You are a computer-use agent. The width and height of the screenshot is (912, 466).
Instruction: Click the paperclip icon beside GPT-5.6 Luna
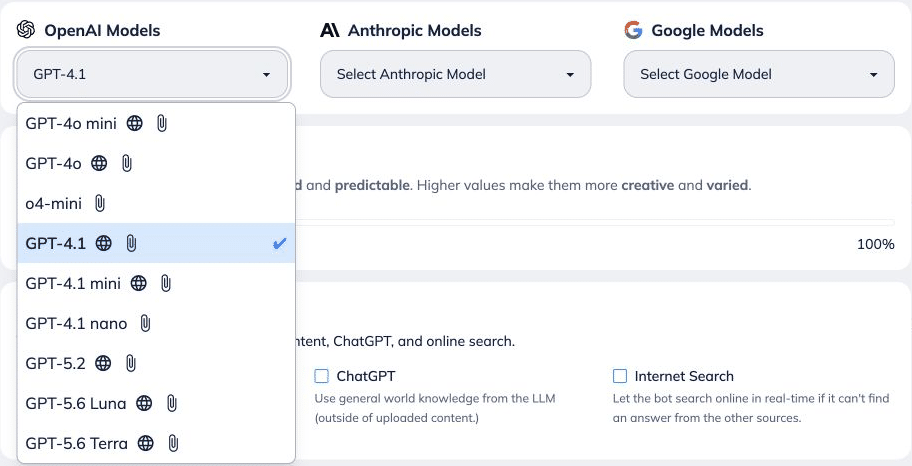[x=172, y=403]
